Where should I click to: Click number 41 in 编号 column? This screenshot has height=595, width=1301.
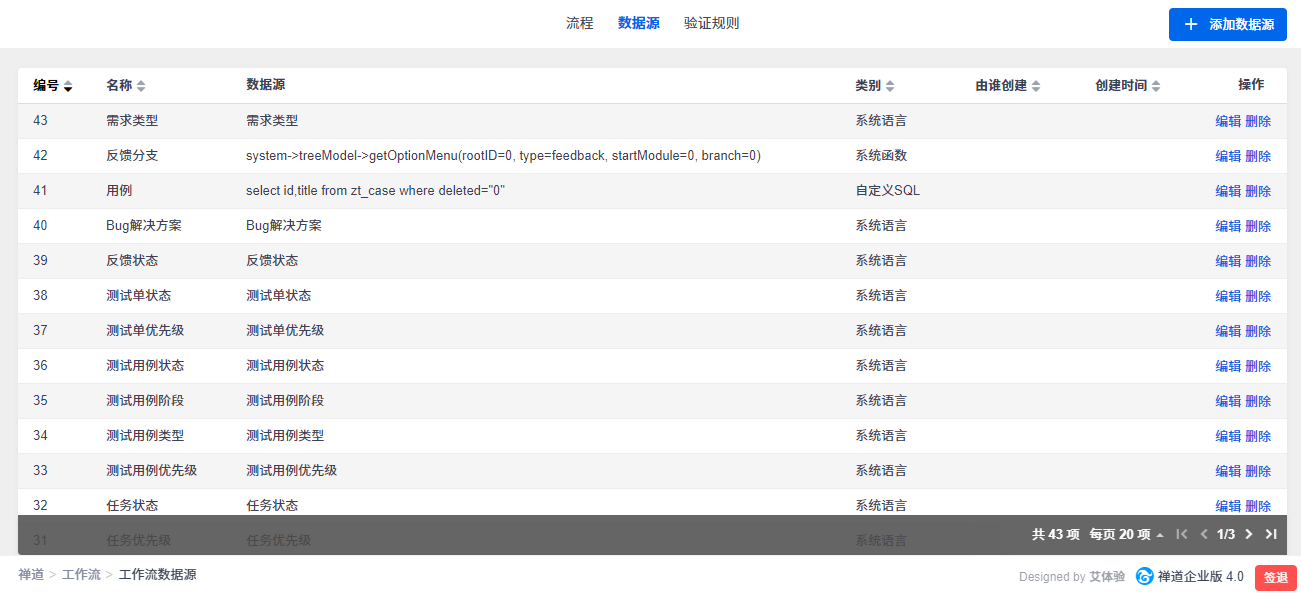click(x=40, y=191)
